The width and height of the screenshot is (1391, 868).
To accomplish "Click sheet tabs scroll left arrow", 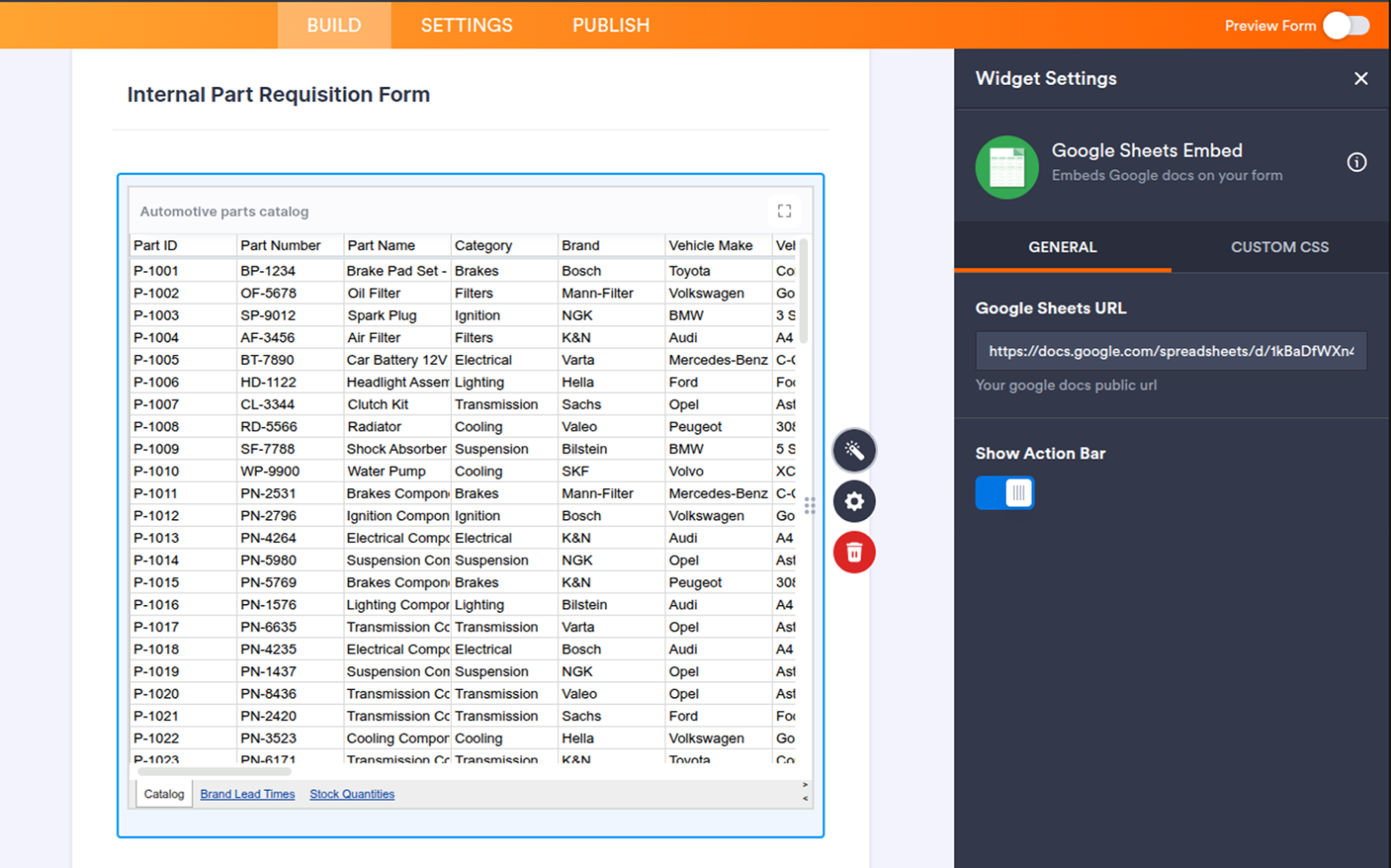I will pos(804,798).
